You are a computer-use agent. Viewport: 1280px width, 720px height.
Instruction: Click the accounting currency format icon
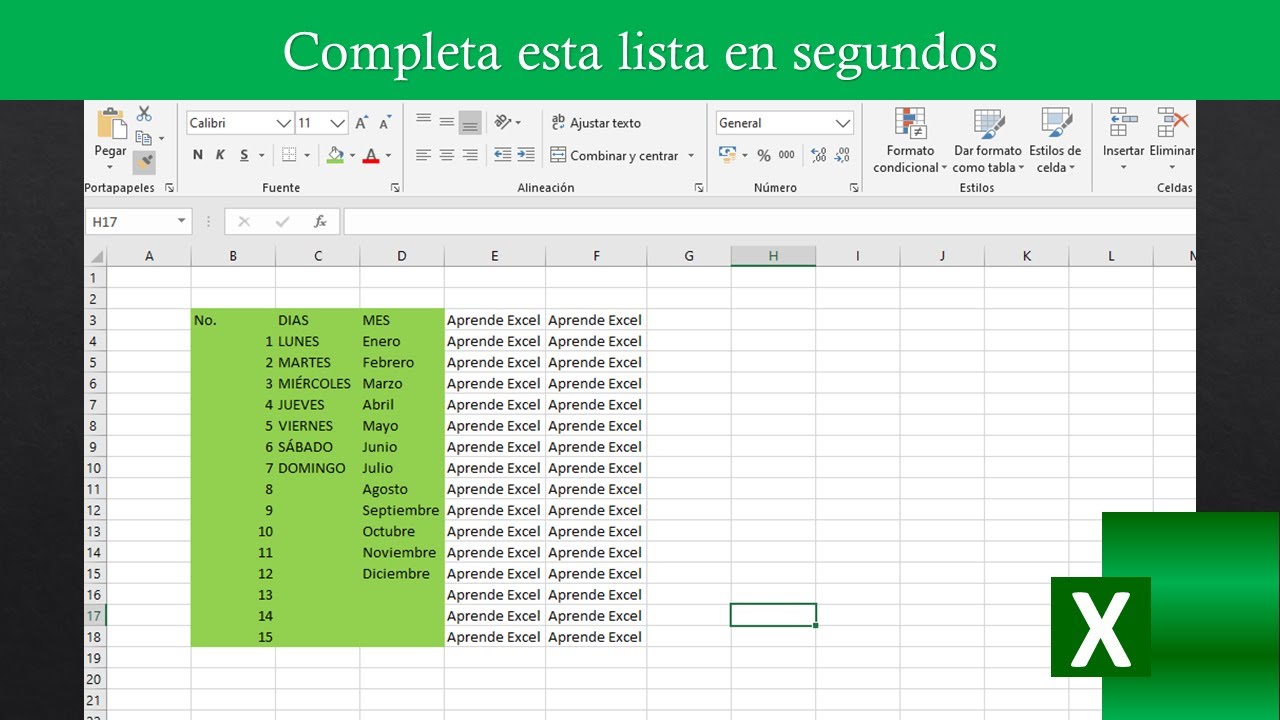coord(727,155)
